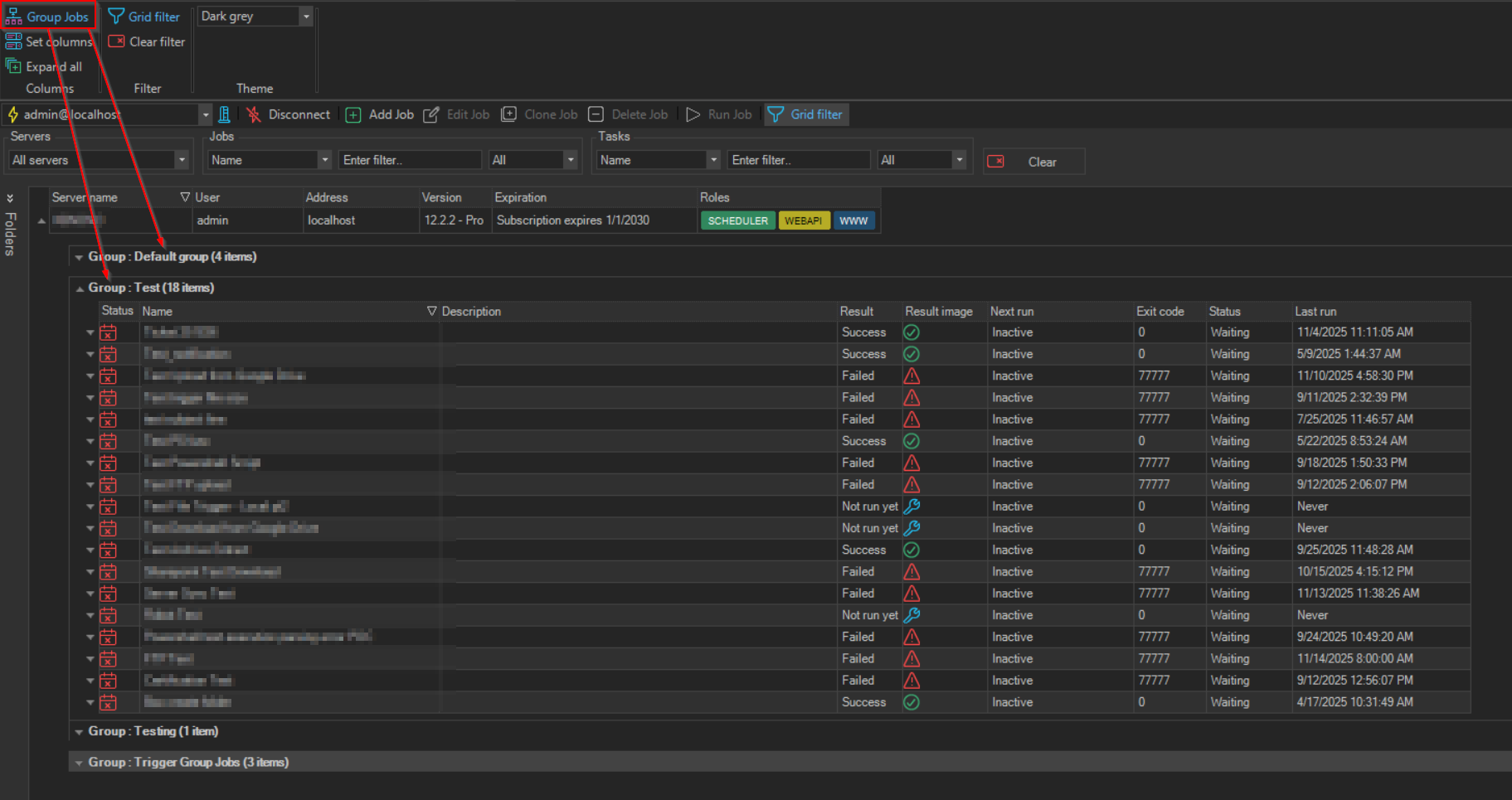
Task: Expand the Testing group
Action: 79,732
